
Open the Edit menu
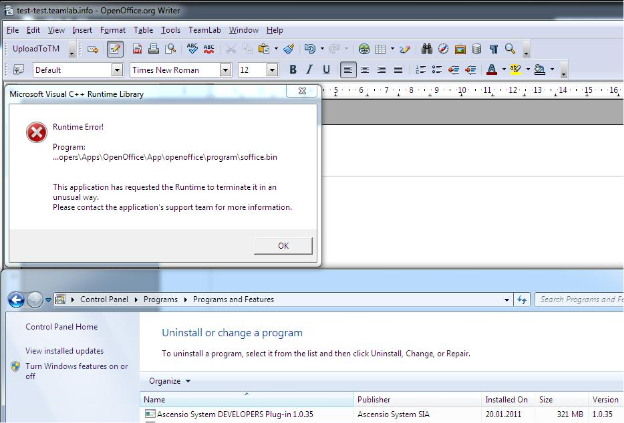pos(33,30)
